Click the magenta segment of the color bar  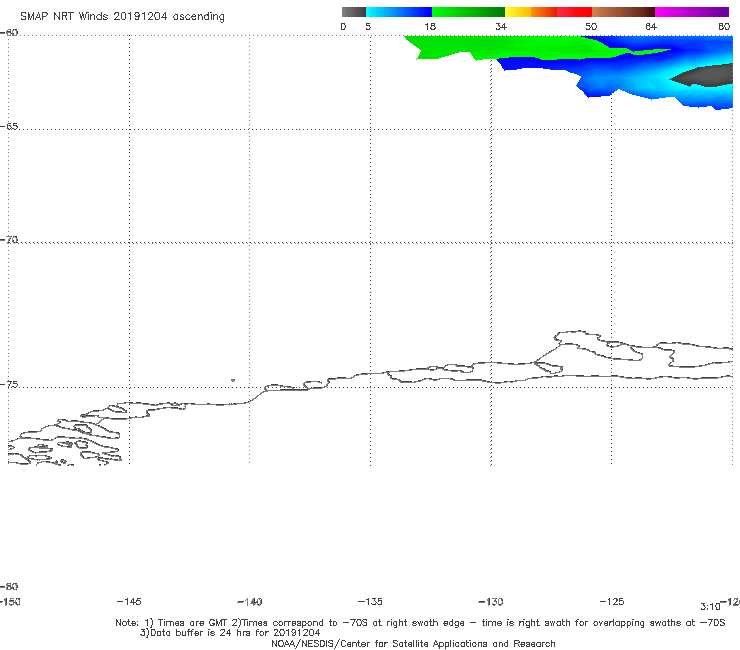tap(692, 12)
